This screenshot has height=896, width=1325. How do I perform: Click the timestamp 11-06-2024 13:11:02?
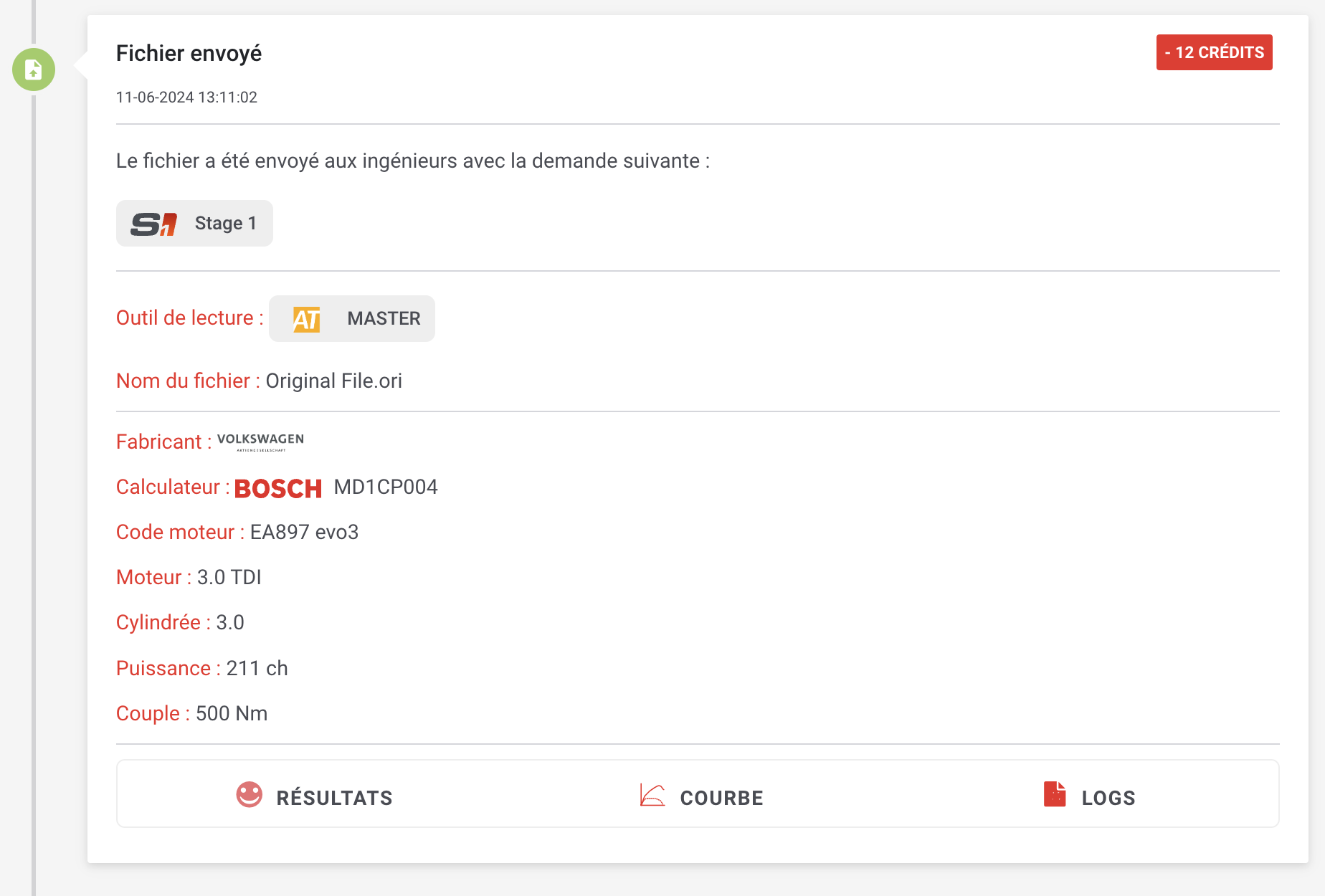(x=186, y=97)
